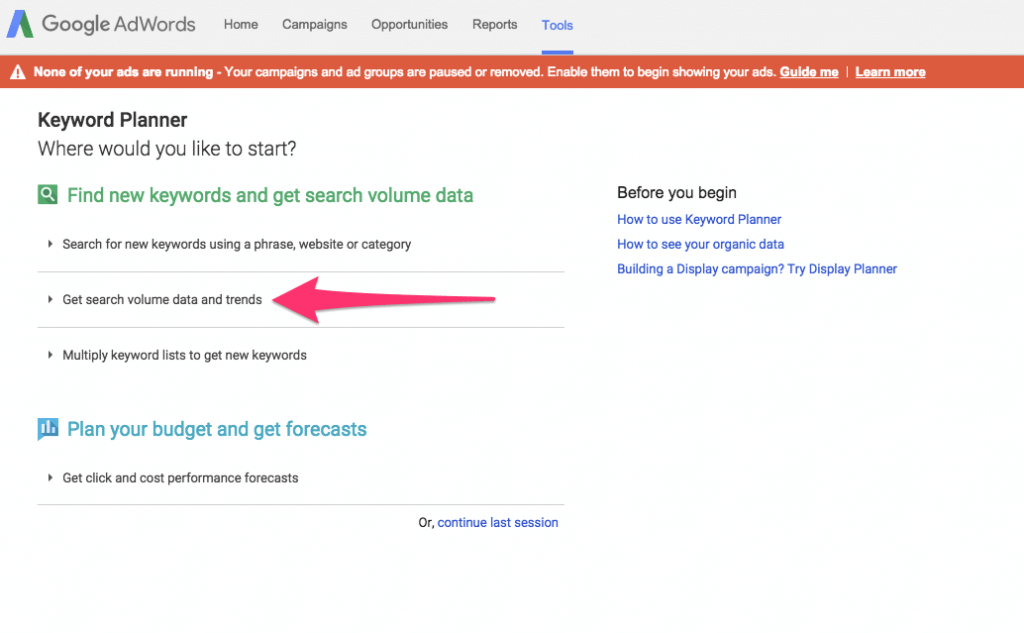Image resolution: width=1024 pixels, height=633 pixels.
Task: Click the Plan your budget and get forecasts heading
Action: coord(217,429)
